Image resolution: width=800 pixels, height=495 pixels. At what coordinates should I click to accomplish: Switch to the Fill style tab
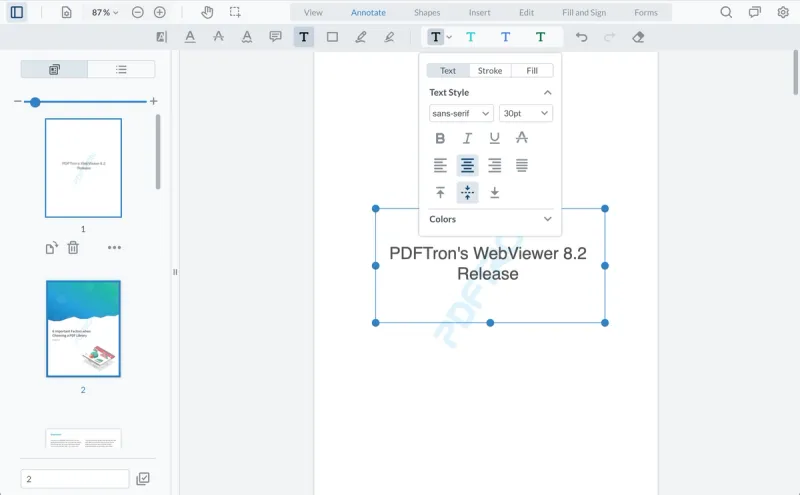click(532, 70)
